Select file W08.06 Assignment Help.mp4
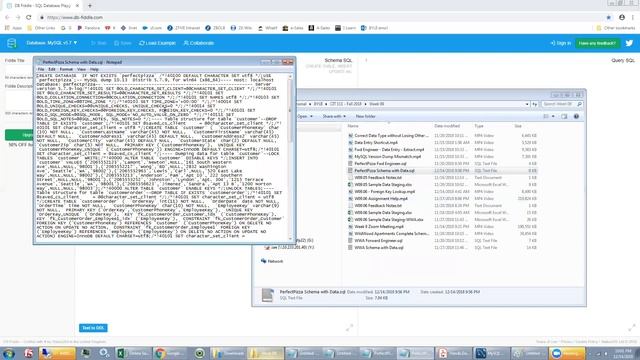 pyautogui.click(x=381, y=199)
